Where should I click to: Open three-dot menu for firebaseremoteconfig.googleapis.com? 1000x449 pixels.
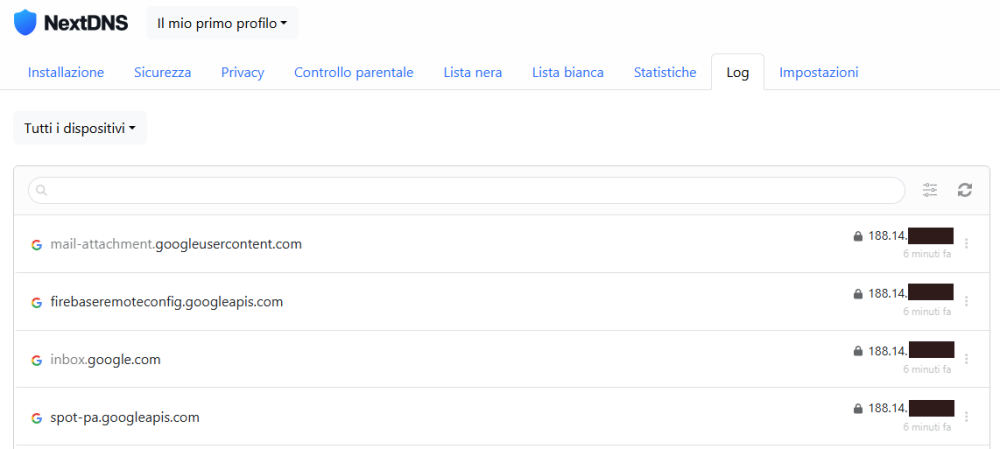tap(967, 301)
